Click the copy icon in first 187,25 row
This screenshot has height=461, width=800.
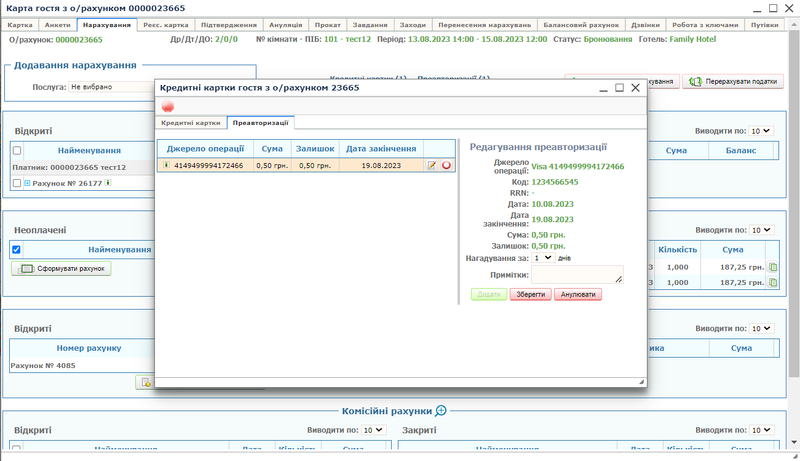772,268
